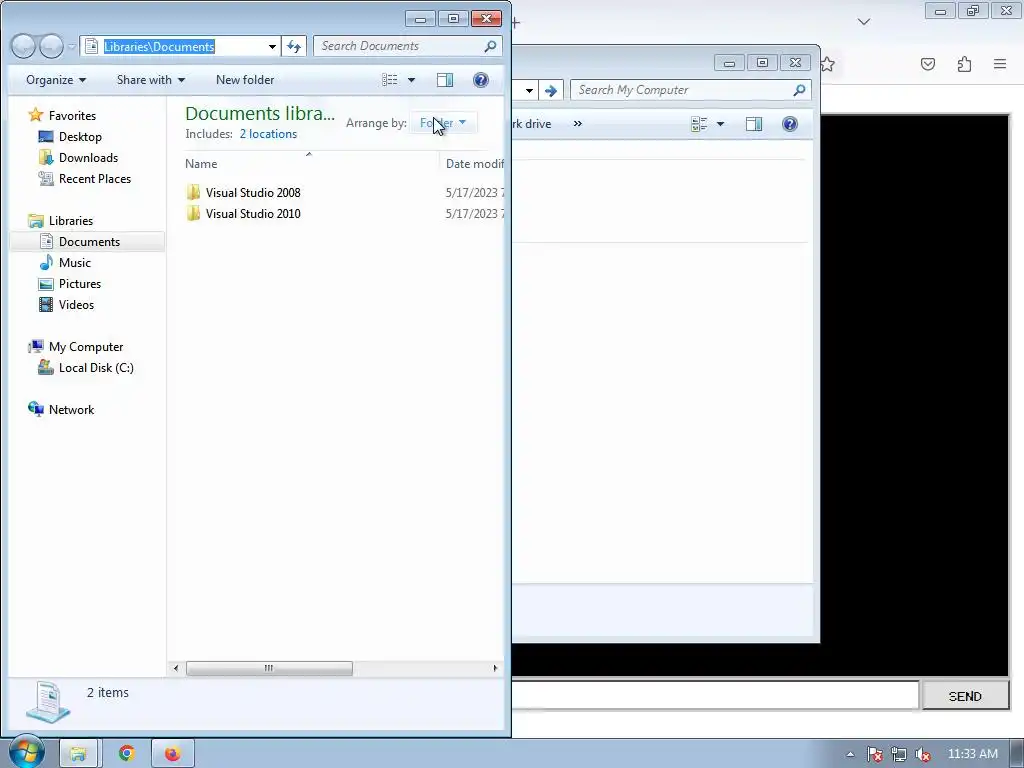The width and height of the screenshot is (1024, 768).
Task: Sort by the Date modified column header
Action: click(474, 164)
